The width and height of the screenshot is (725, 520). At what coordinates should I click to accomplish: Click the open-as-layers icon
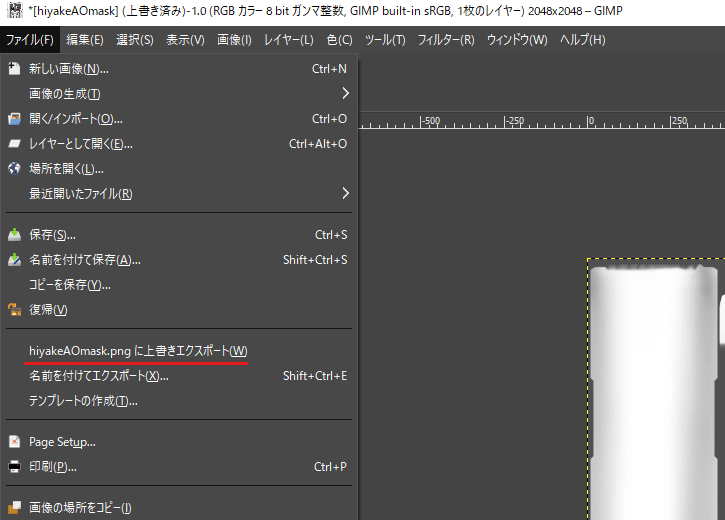pyautogui.click(x=14, y=144)
